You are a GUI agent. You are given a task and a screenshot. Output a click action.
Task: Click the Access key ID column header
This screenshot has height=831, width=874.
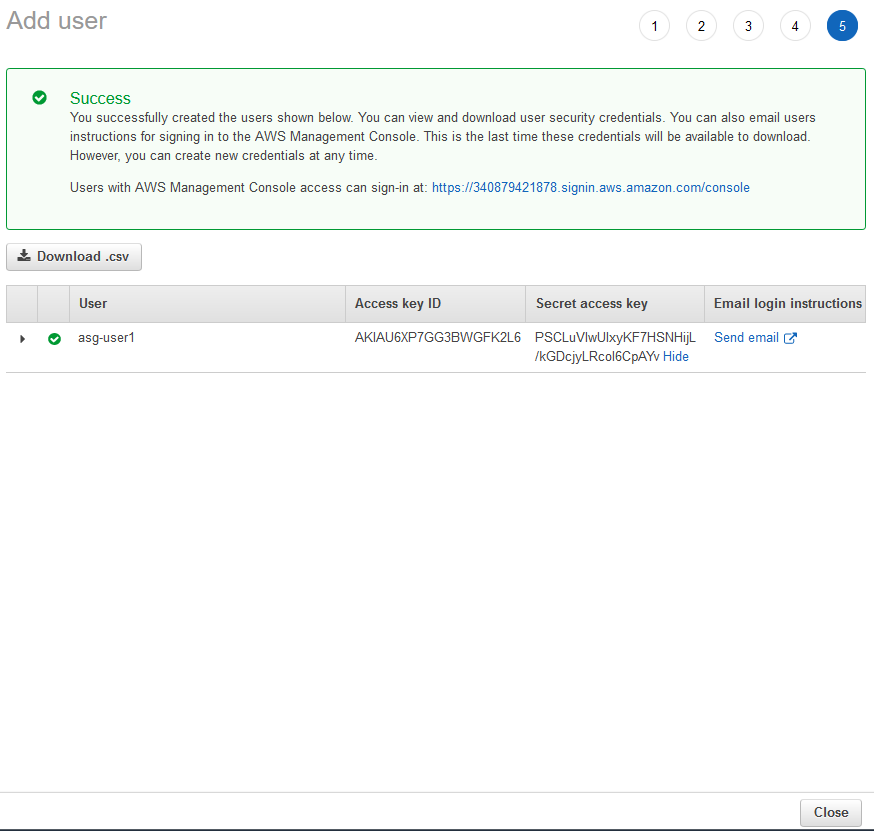pos(397,304)
